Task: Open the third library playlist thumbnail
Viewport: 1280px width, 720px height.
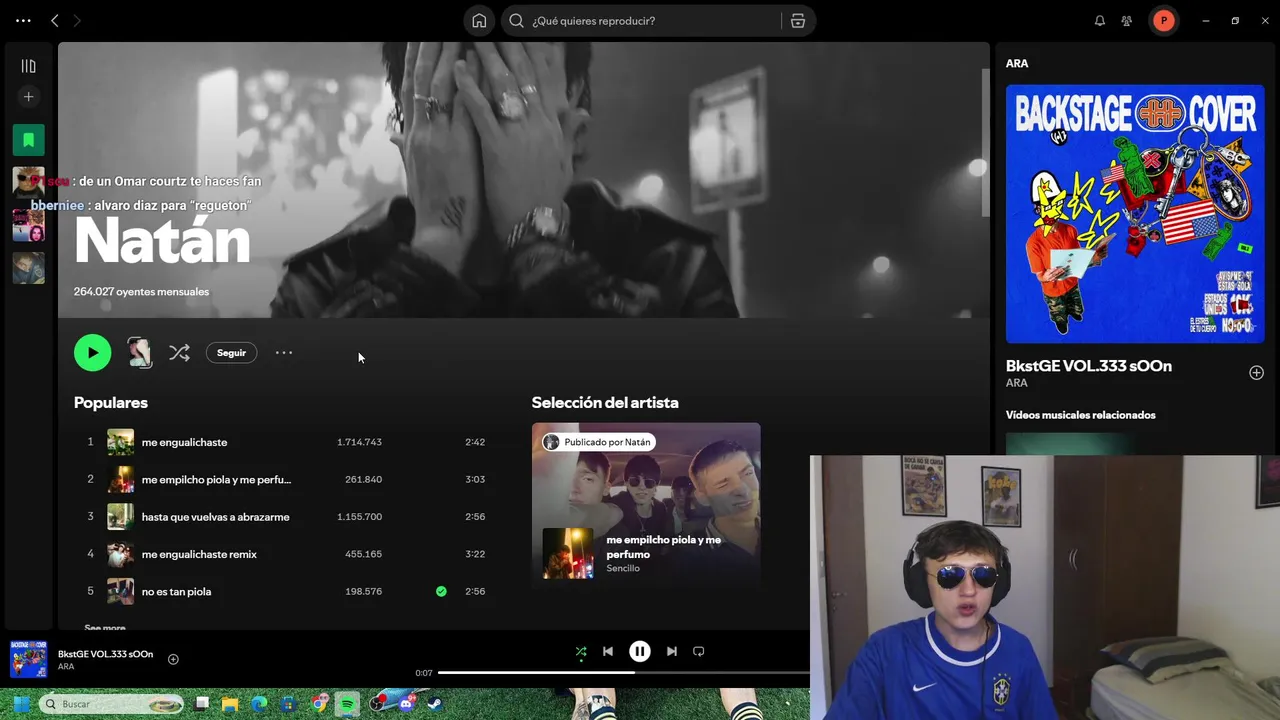Action: (x=28, y=268)
